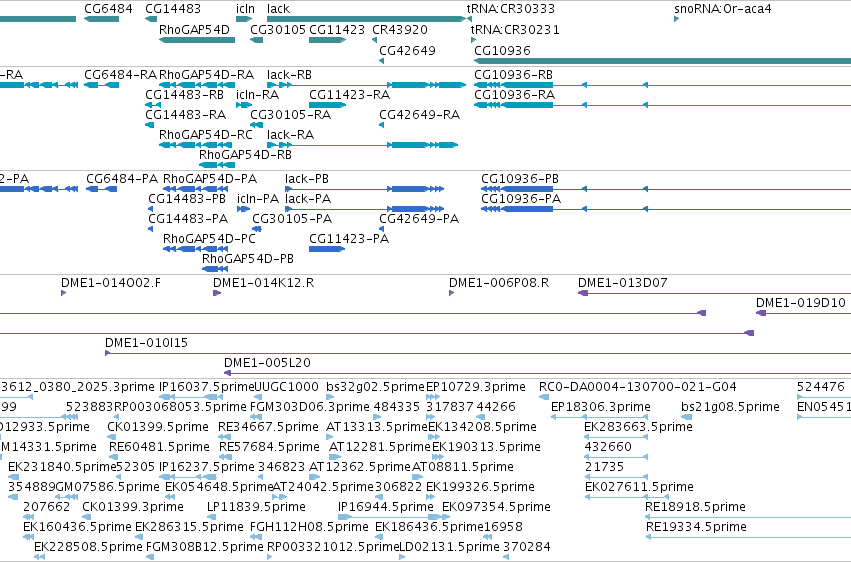The image size is (851, 562).
Task: Select the CG10936-PA protein label
Action: [x=521, y=199]
